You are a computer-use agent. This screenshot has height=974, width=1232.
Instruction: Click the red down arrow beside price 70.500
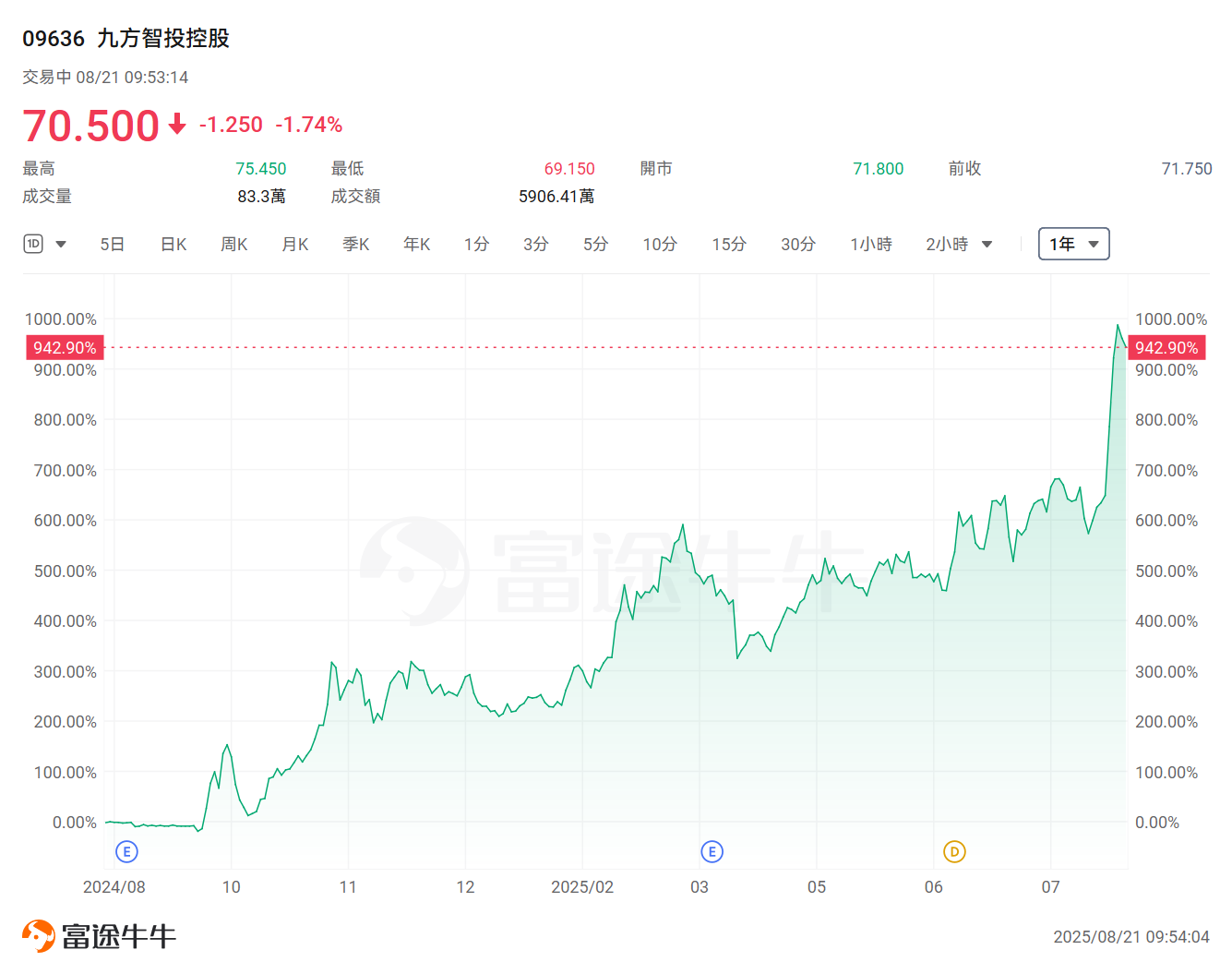[x=175, y=126]
